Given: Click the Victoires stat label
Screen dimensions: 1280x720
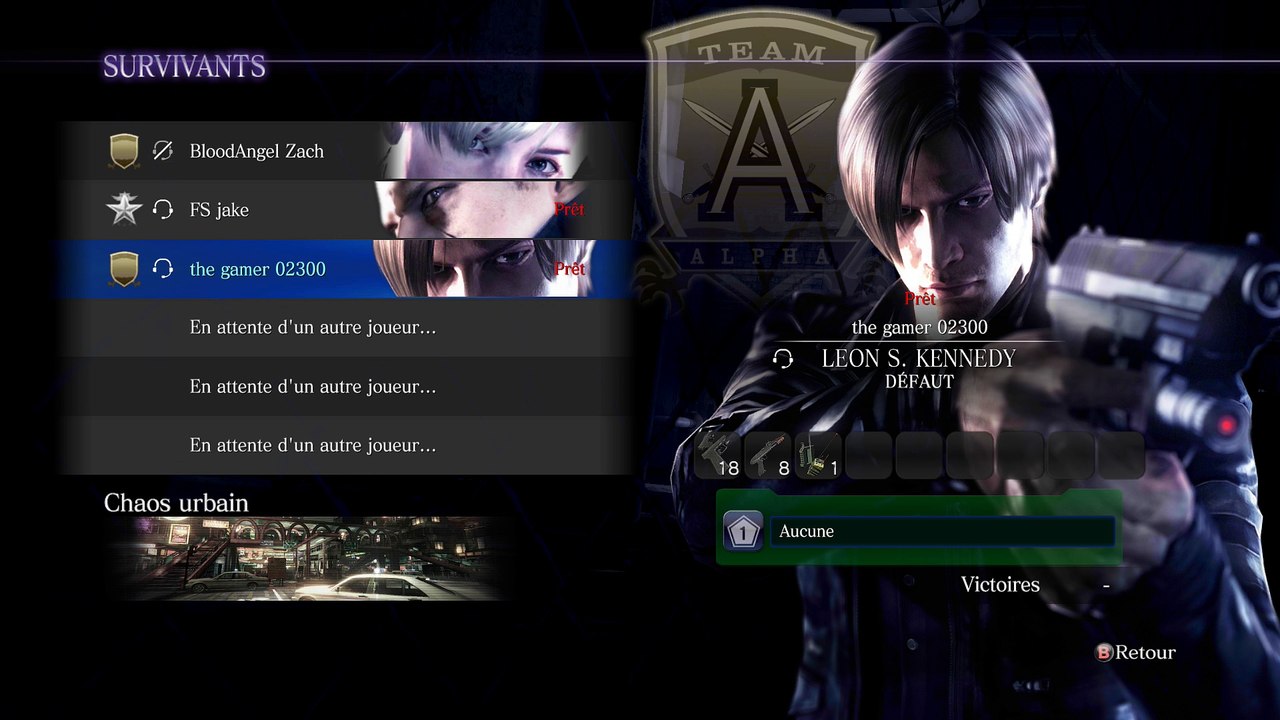Looking at the screenshot, I should pos(1000,584).
